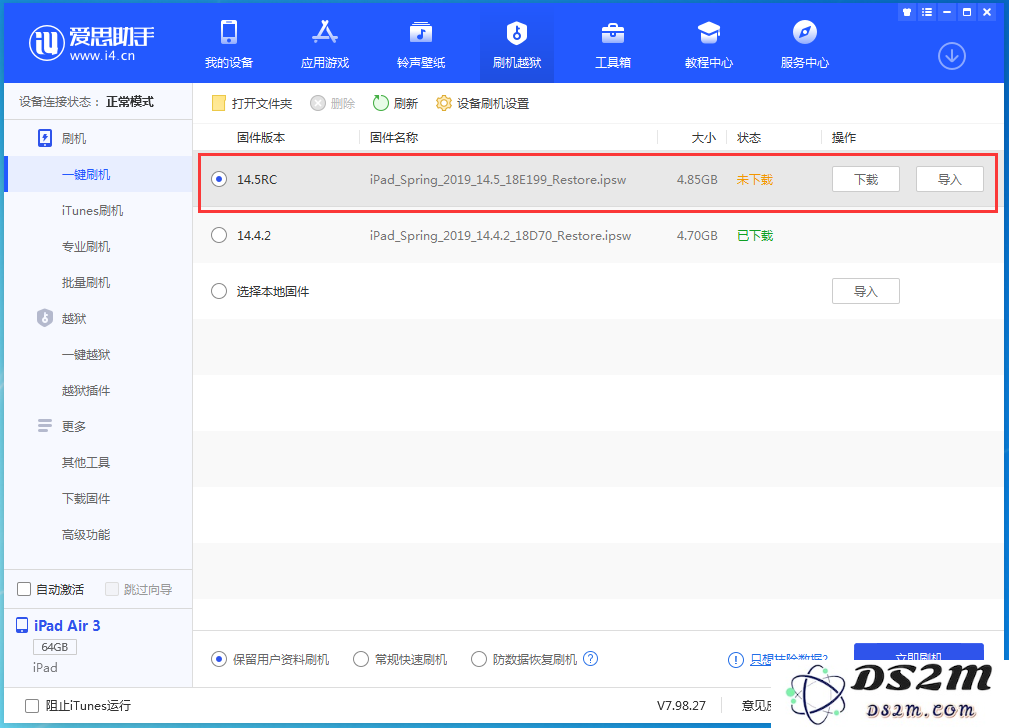Viewport: 1009px width, 728px height.
Task: Open the 教程中心 section
Action: [708, 44]
